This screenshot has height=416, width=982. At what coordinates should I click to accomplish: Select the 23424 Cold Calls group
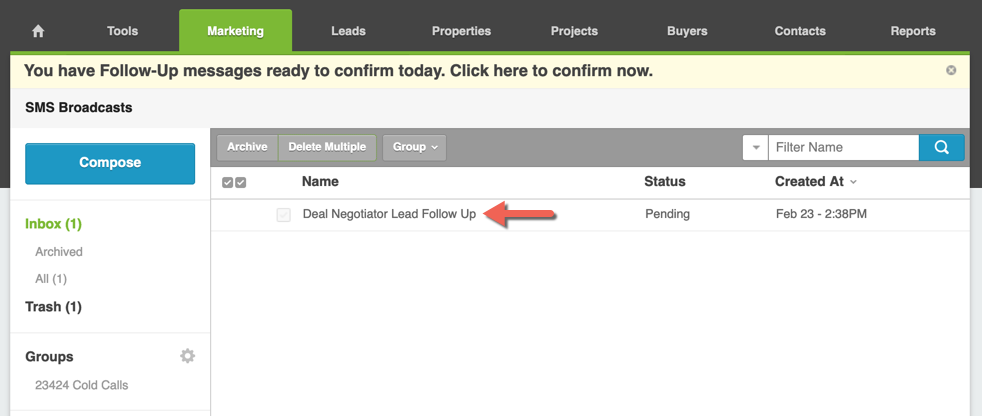click(81, 385)
